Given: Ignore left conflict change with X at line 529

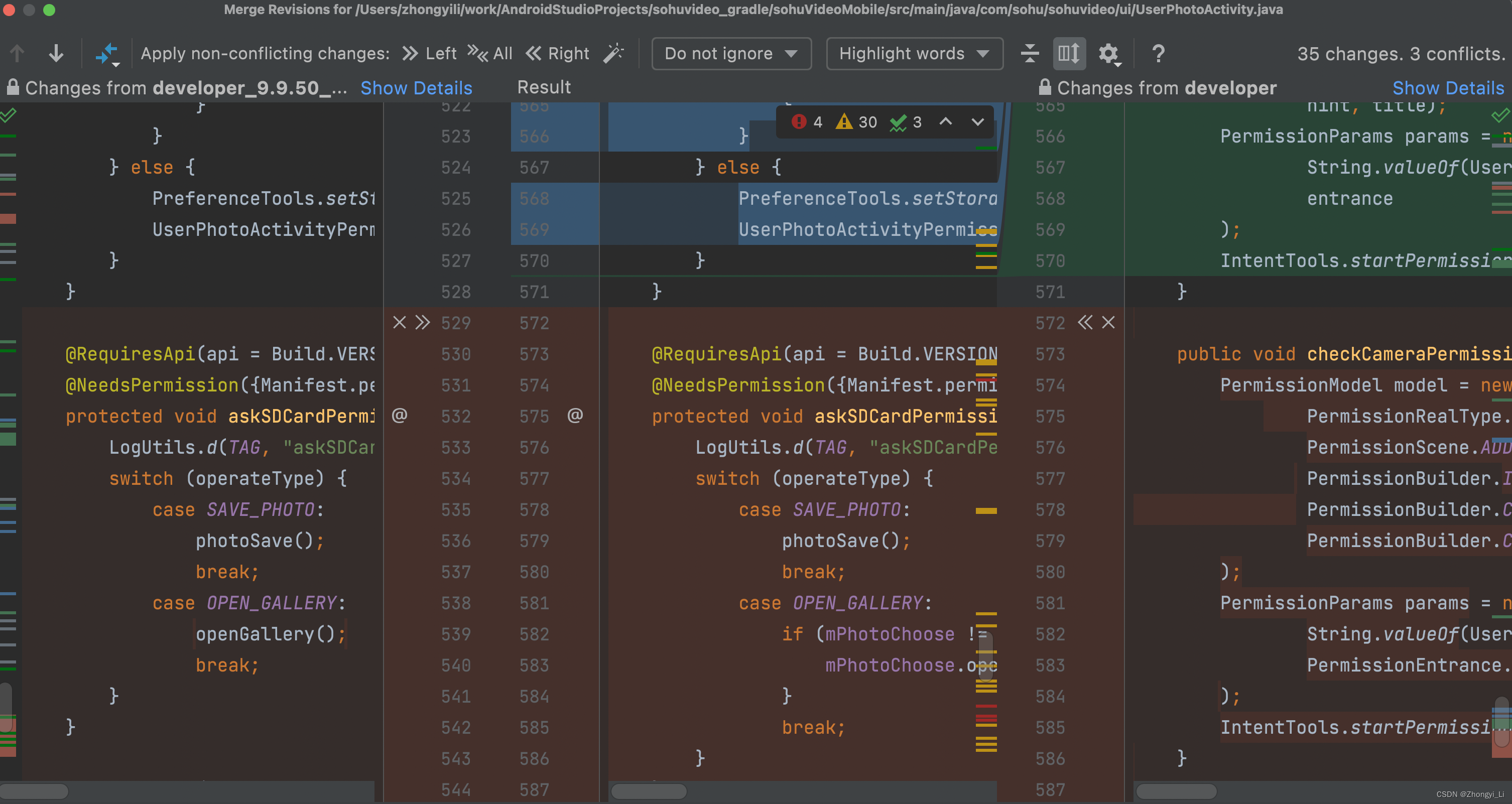Looking at the screenshot, I should pyautogui.click(x=399, y=323).
